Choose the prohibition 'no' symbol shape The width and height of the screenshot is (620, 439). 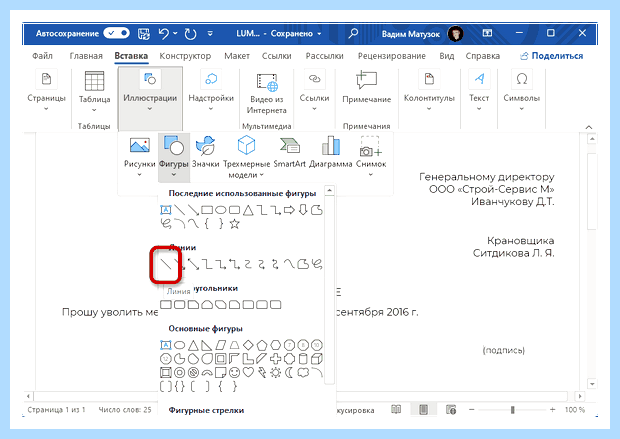pos(193,373)
